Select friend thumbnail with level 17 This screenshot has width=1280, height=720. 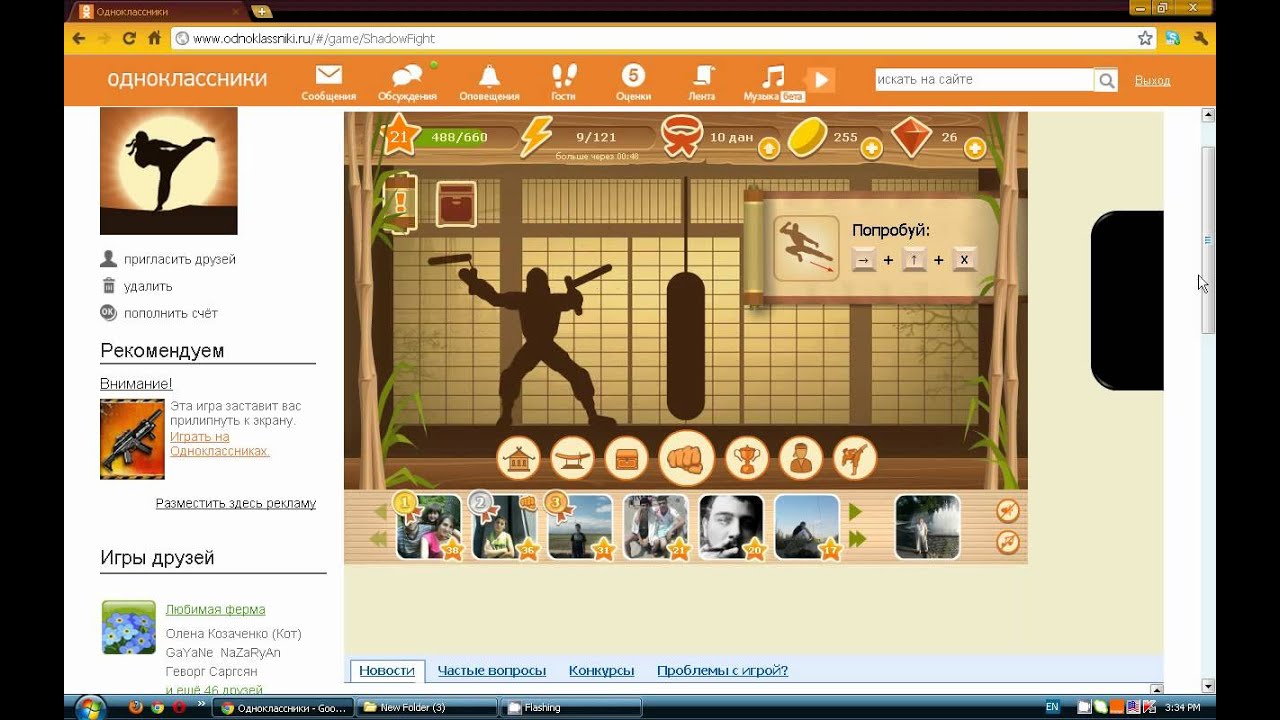click(x=807, y=527)
